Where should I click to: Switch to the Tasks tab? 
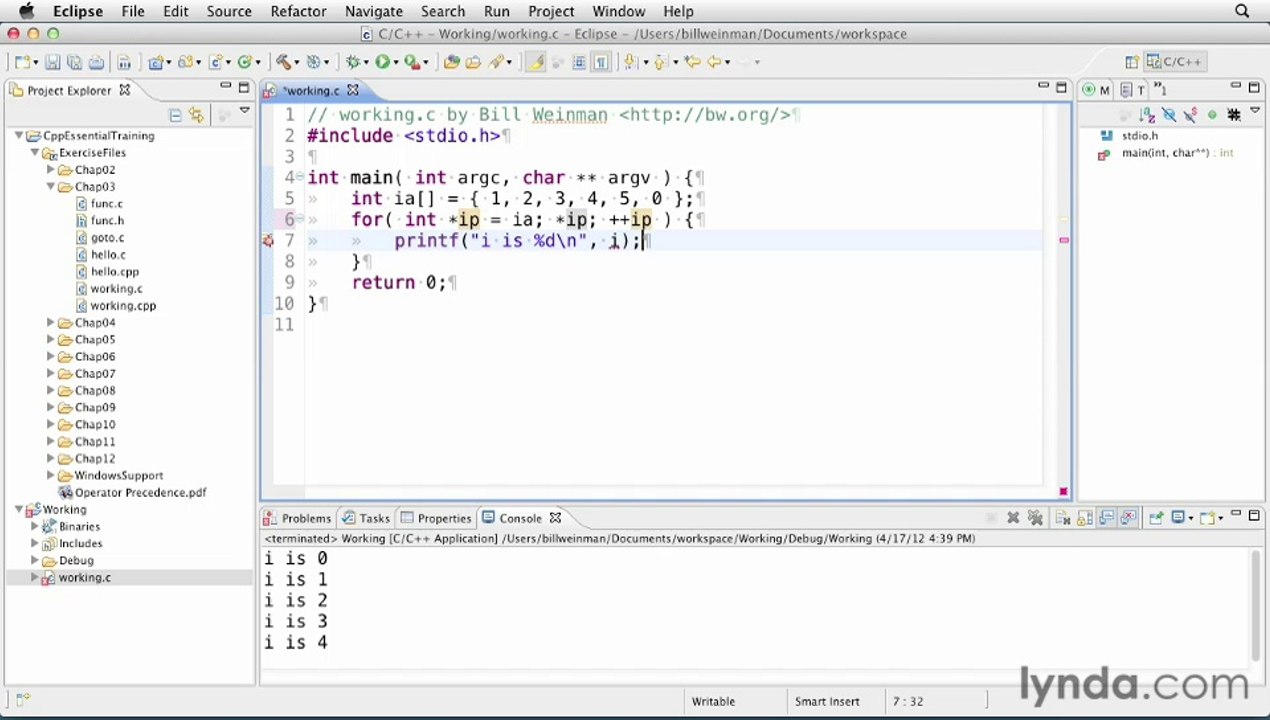click(366, 518)
